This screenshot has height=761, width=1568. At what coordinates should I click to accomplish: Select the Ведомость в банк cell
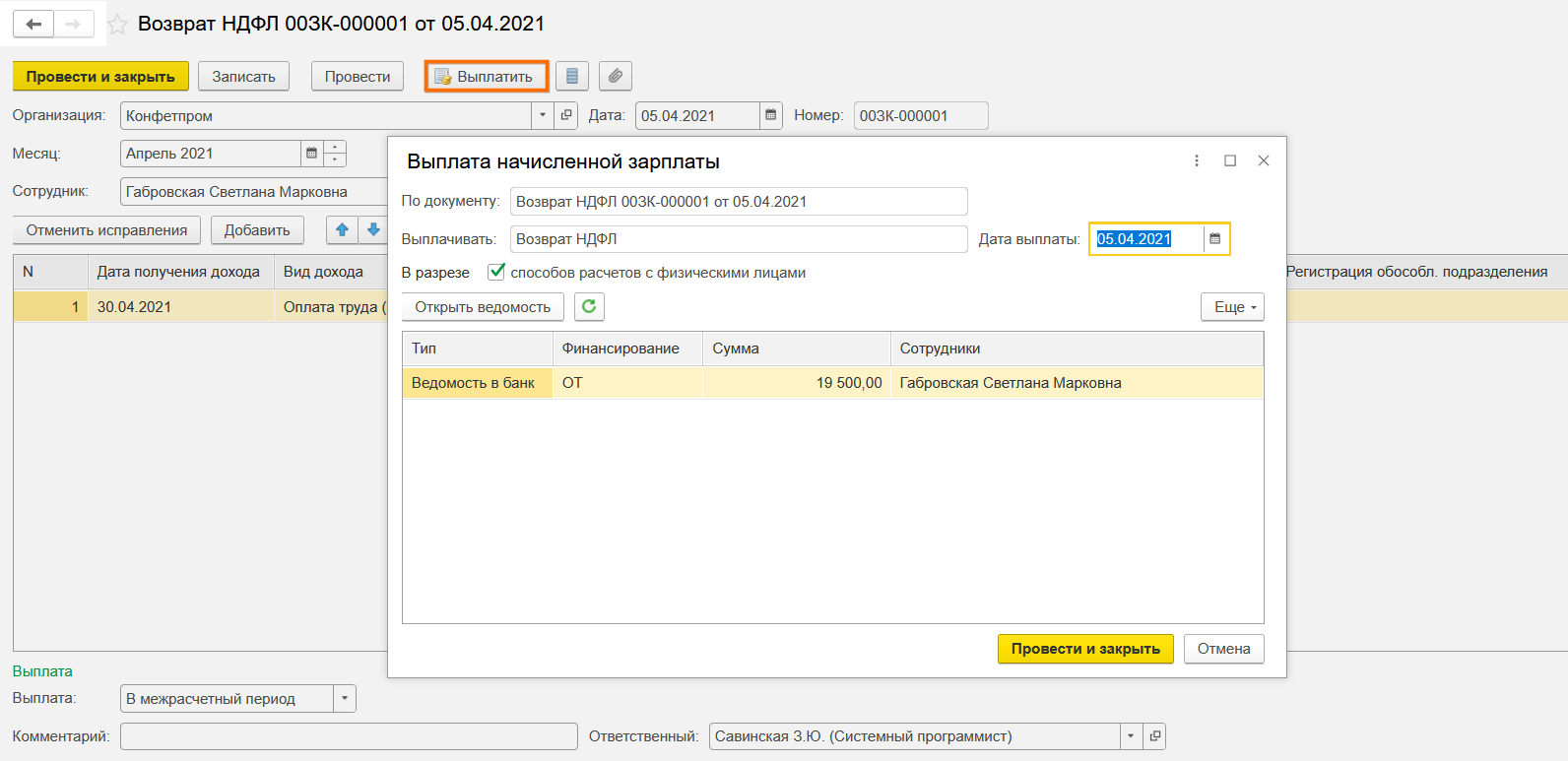coord(478,383)
